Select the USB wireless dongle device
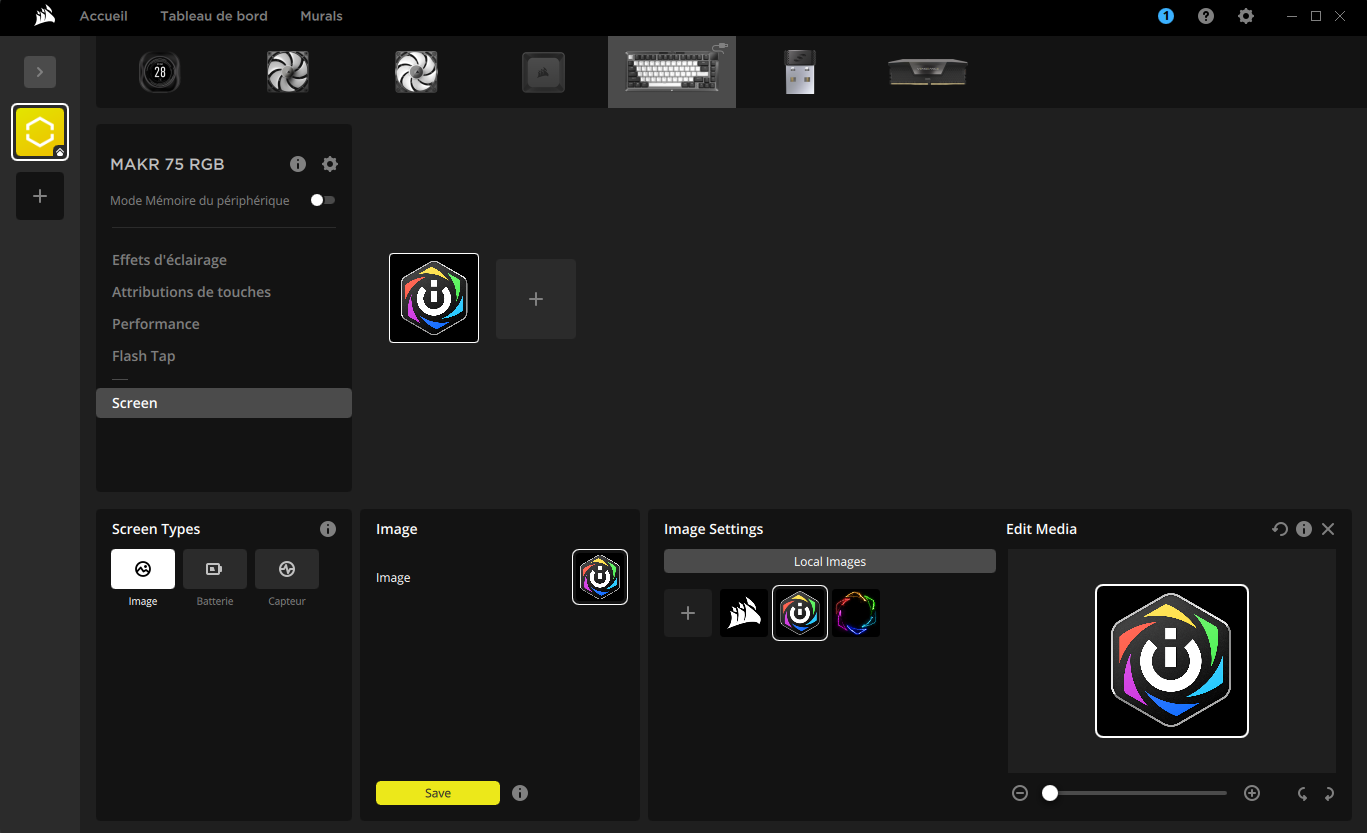This screenshot has height=833, width=1367. [800, 72]
